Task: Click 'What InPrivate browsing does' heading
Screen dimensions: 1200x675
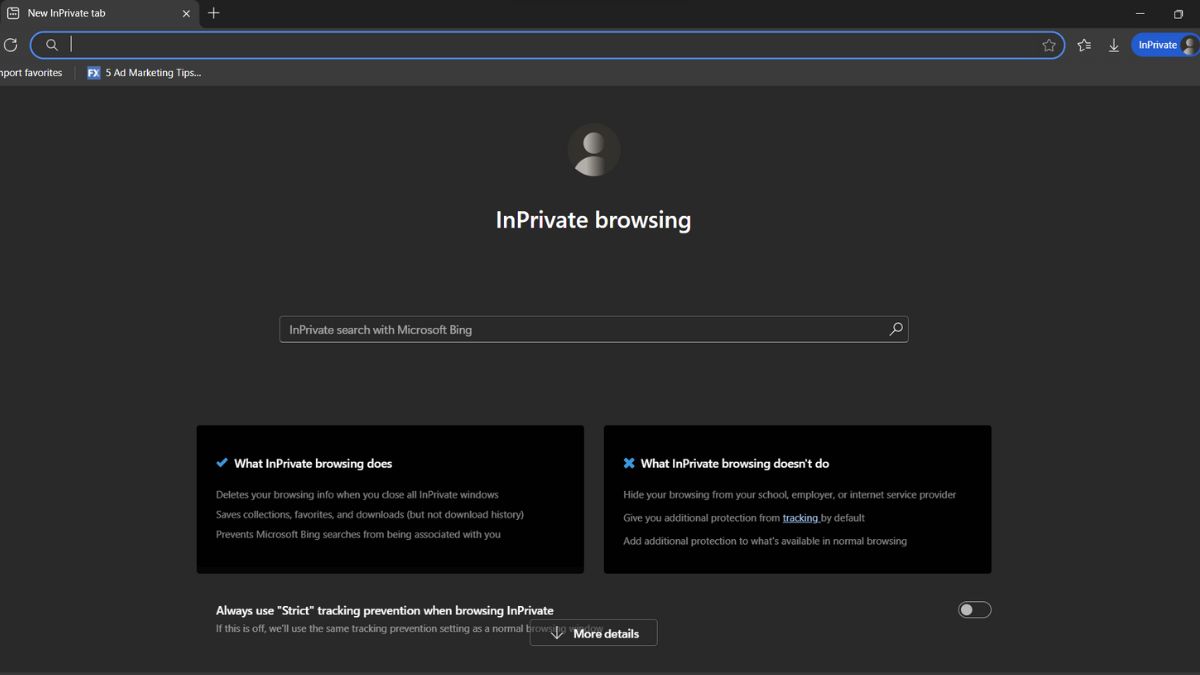Action: pos(313,463)
